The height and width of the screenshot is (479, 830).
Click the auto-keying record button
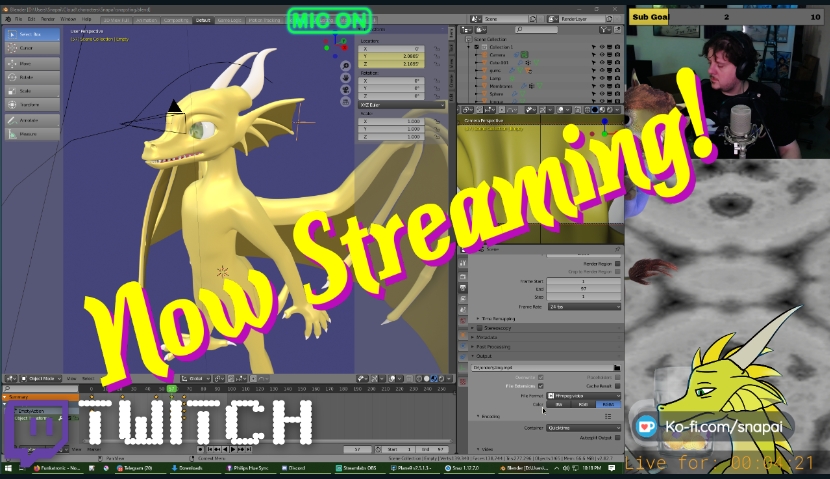201,449
